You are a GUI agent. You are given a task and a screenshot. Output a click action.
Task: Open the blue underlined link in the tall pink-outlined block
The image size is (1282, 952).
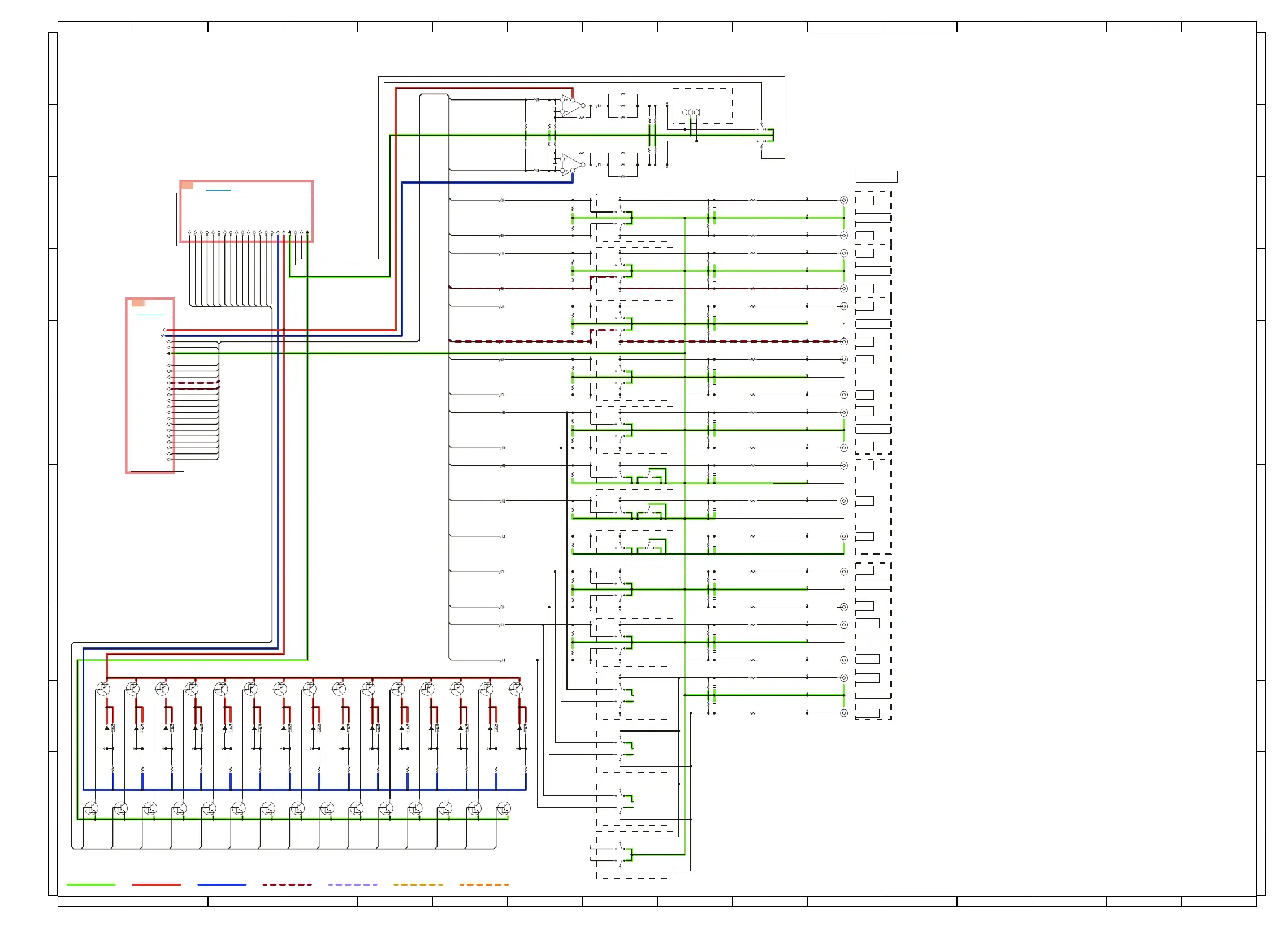[x=151, y=315]
